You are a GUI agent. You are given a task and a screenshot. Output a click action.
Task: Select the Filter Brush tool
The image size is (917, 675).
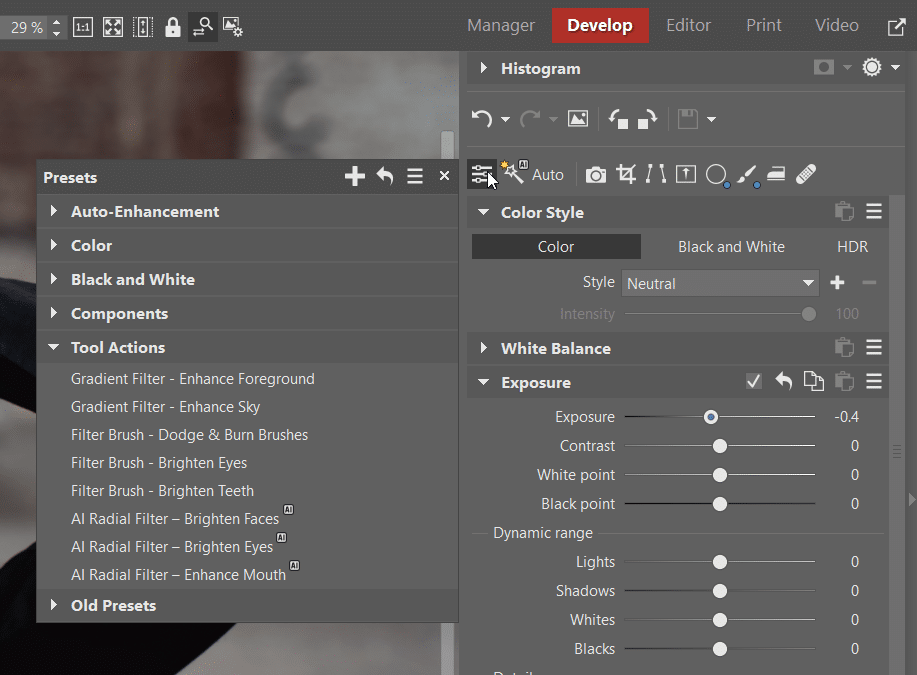pos(746,174)
